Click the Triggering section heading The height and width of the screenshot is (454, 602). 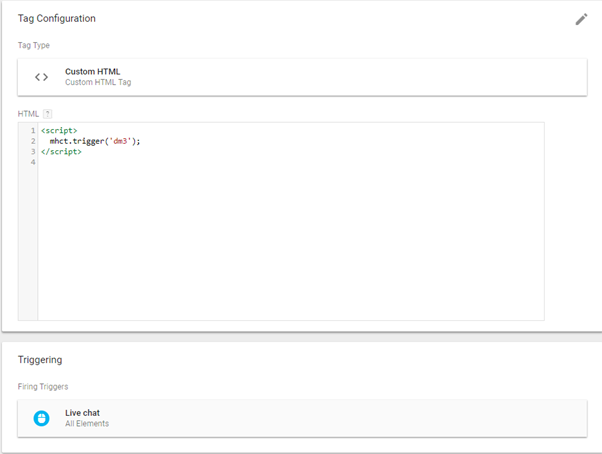[x=40, y=360]
